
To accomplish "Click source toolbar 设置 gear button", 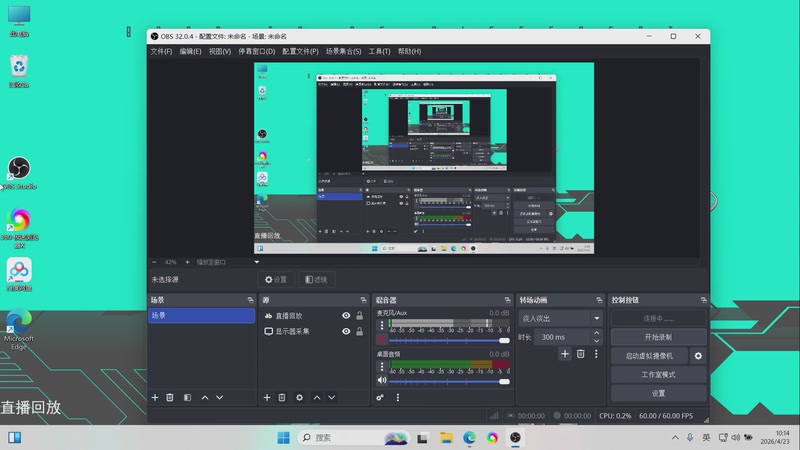I will pos(276,280).
